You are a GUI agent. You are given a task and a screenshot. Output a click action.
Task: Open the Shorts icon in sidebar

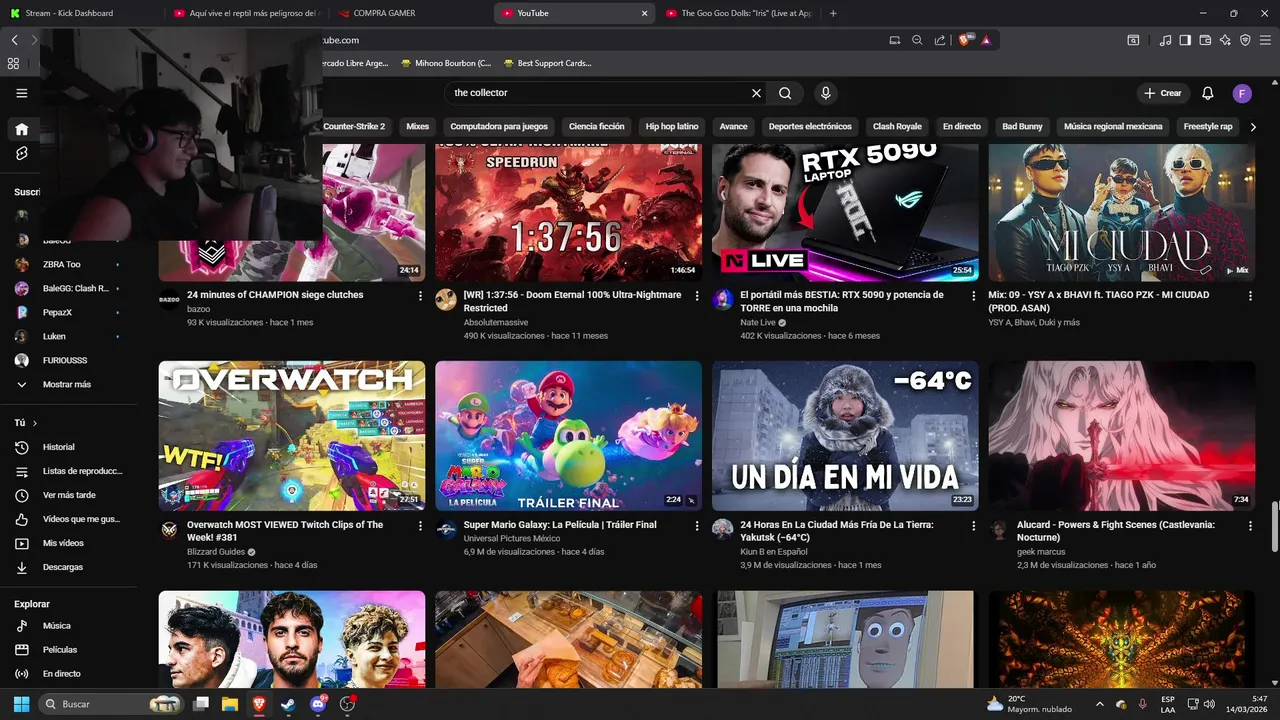tap(21, 153)
